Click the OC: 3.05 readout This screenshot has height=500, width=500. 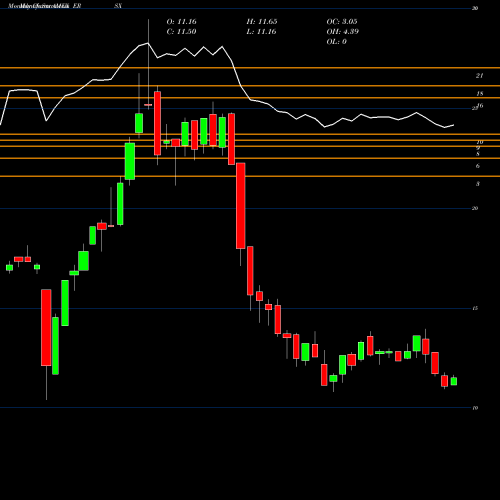[x=342, y=22]
